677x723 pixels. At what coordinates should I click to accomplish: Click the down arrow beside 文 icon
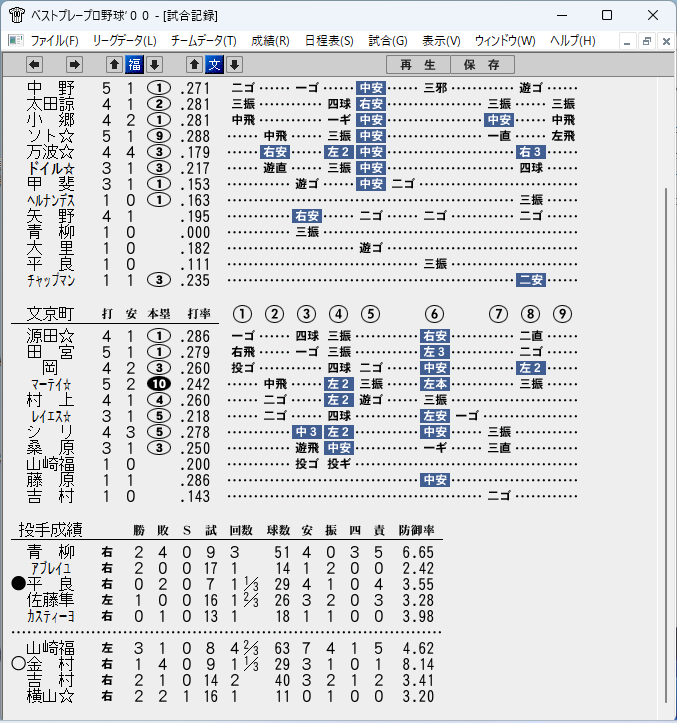pyautogui.click(x=234, y=65)
